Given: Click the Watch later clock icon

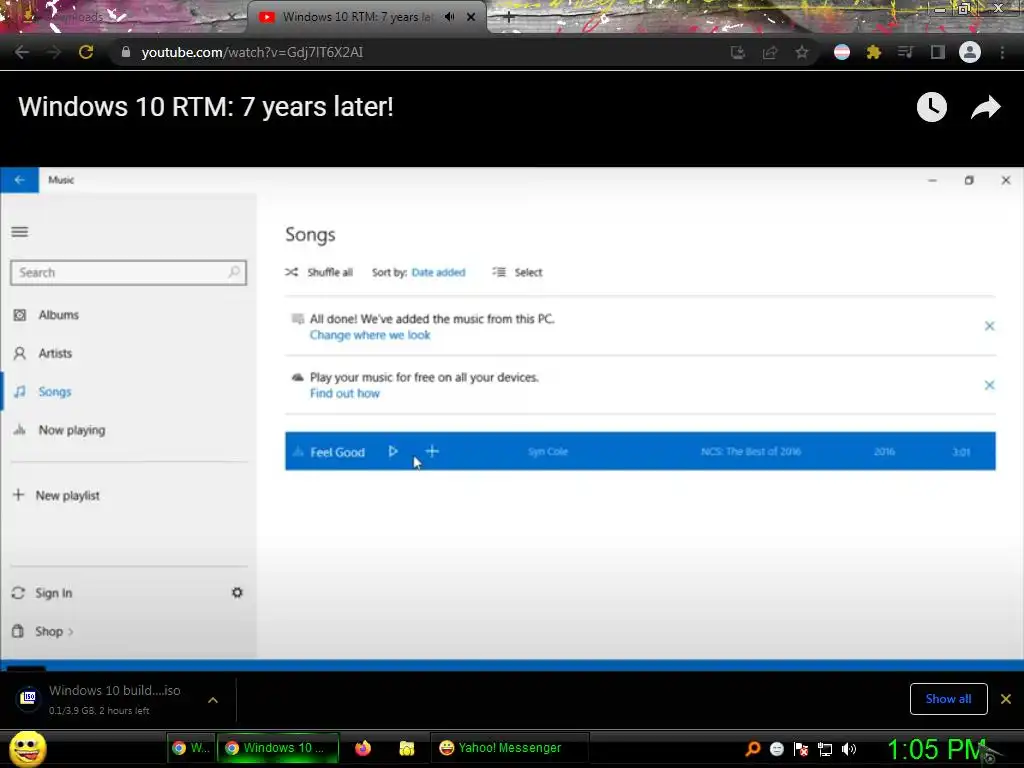Looking at the screenshot, I should (x=932, y=107).
